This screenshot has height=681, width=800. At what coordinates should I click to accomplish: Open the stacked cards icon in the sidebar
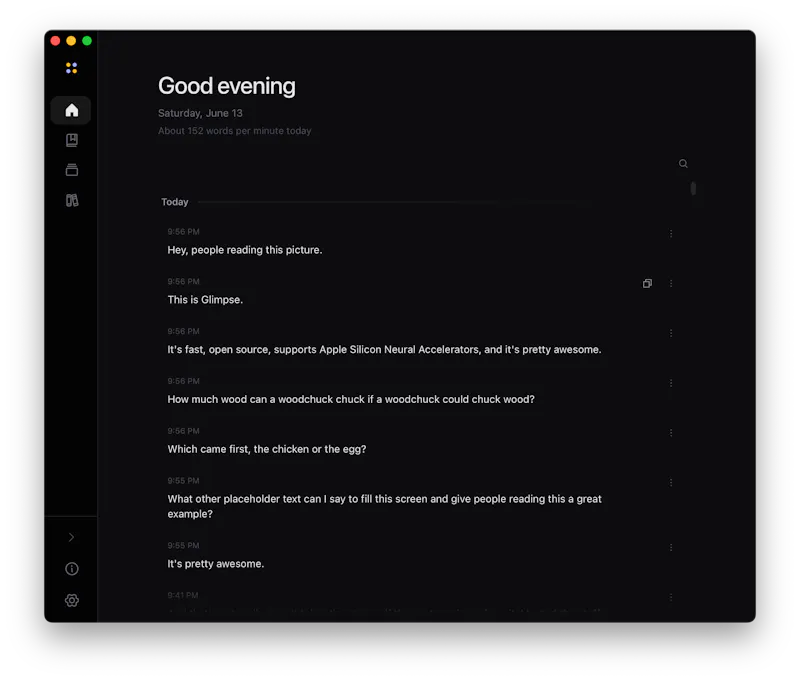tap(72, 170)
